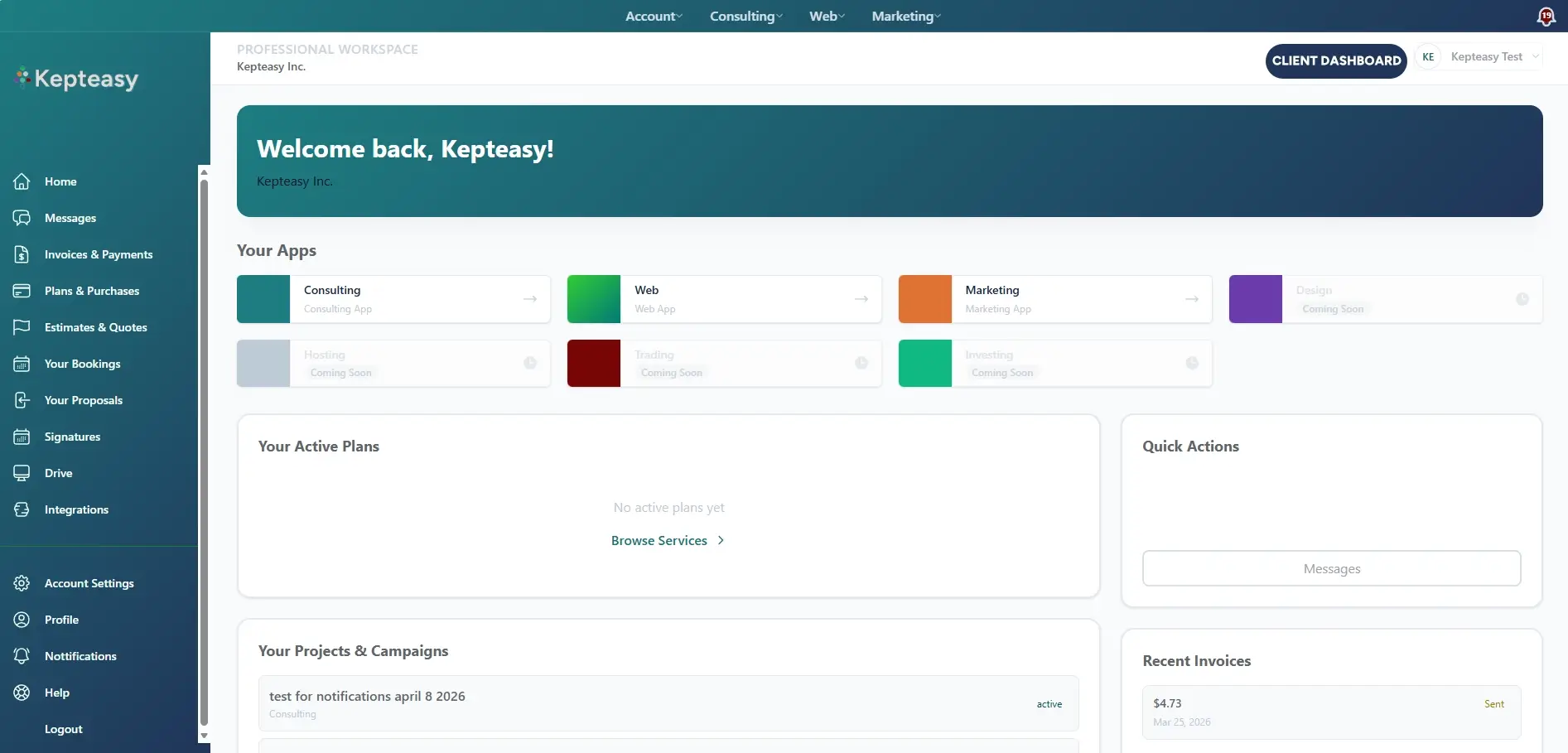The image size is (1568, 753).
Task: Expand the Account dropdown menu
Action: (x=654, y=17)
